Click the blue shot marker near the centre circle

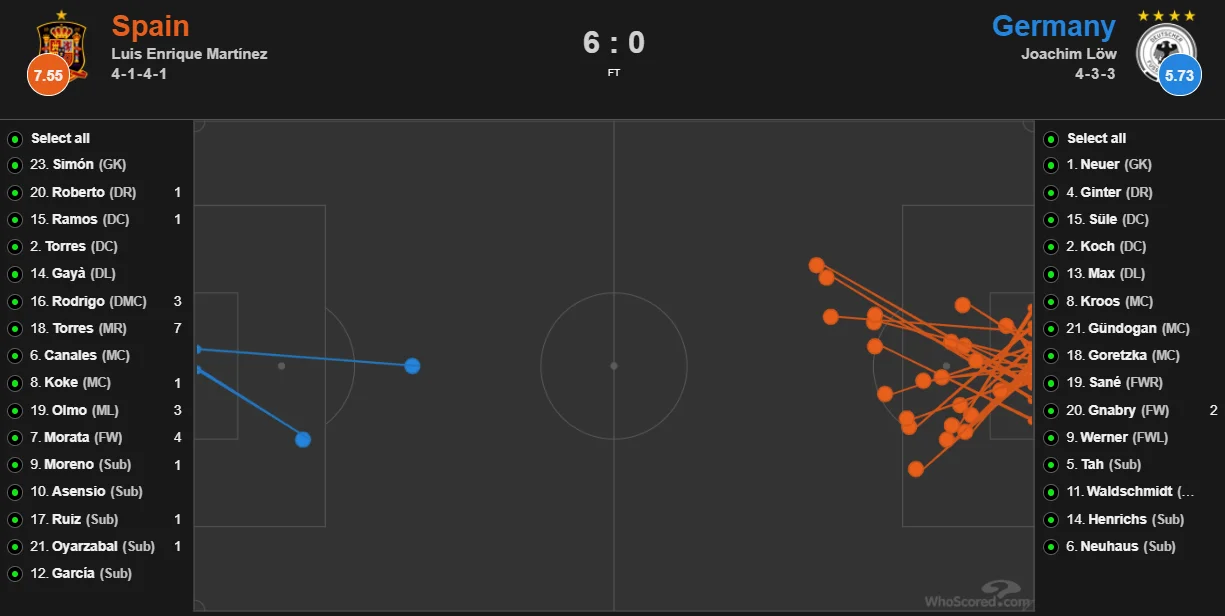coord(412,366)
